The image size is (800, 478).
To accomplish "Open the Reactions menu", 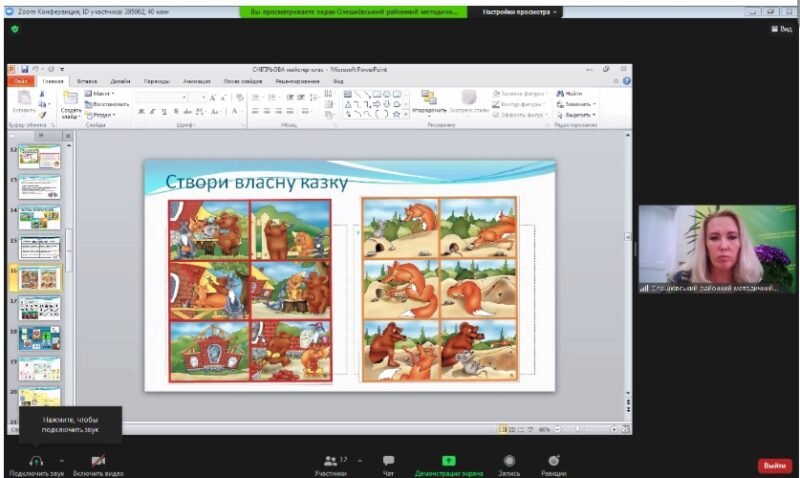I will (553, 460).
